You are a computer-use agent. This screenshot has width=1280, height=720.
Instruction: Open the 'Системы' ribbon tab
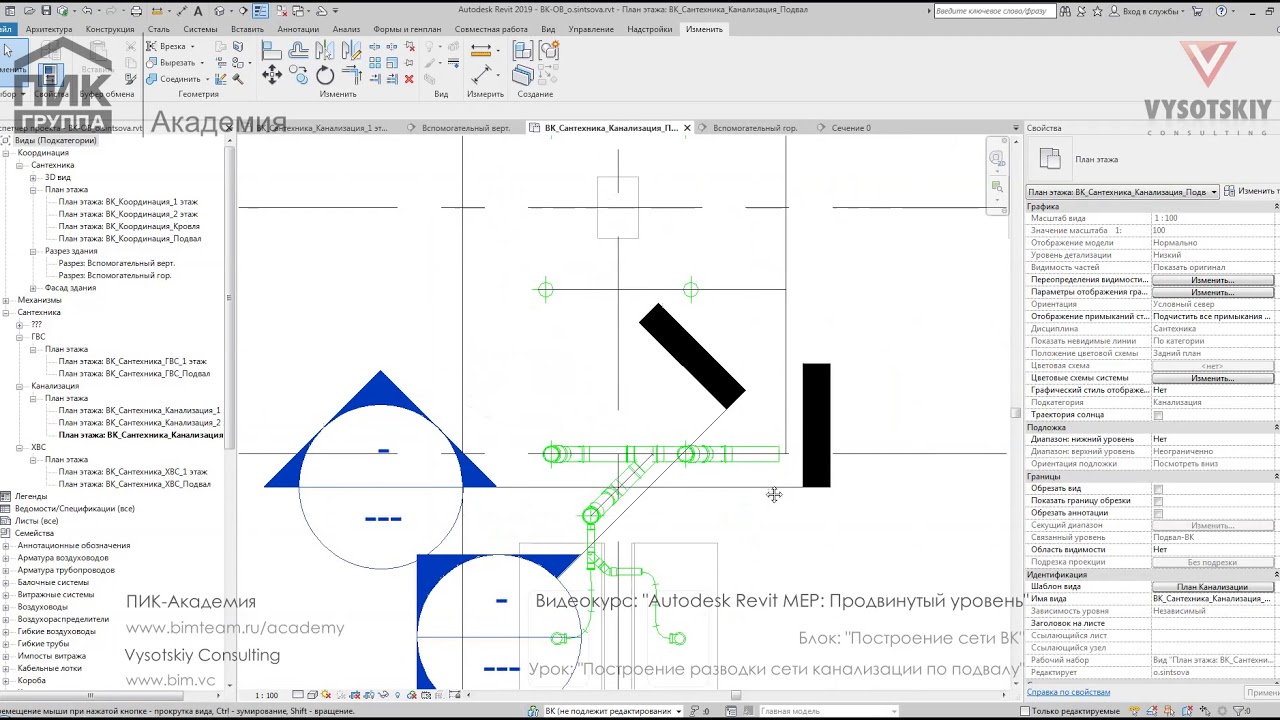(x=200, y=29)
